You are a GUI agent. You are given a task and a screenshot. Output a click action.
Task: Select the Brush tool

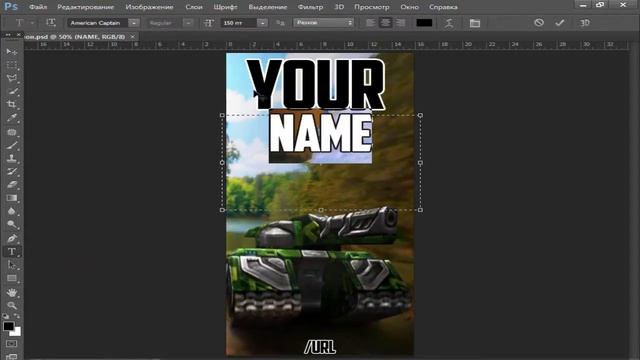12,145
